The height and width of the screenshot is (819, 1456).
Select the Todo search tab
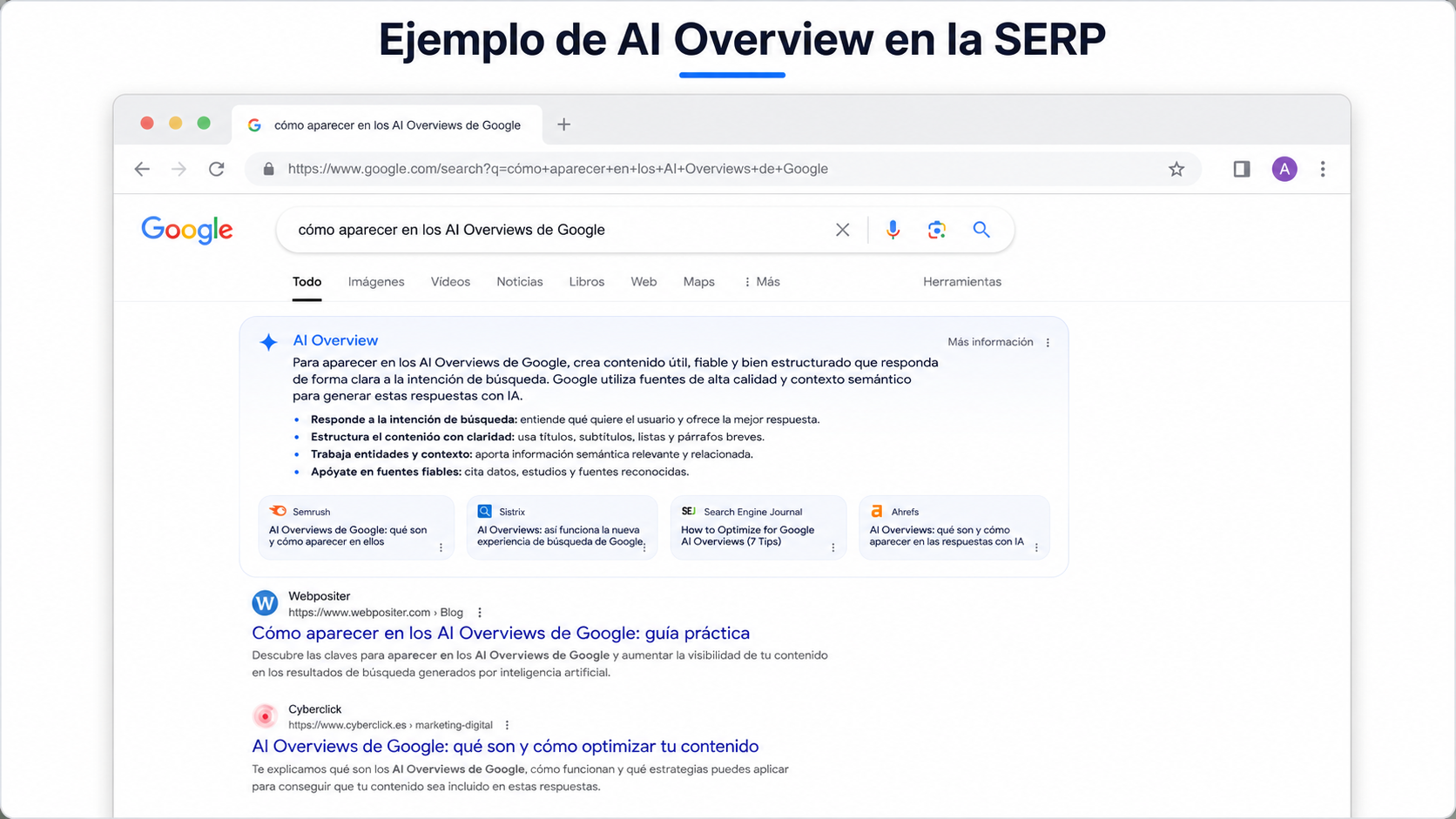tap(307, 282)
